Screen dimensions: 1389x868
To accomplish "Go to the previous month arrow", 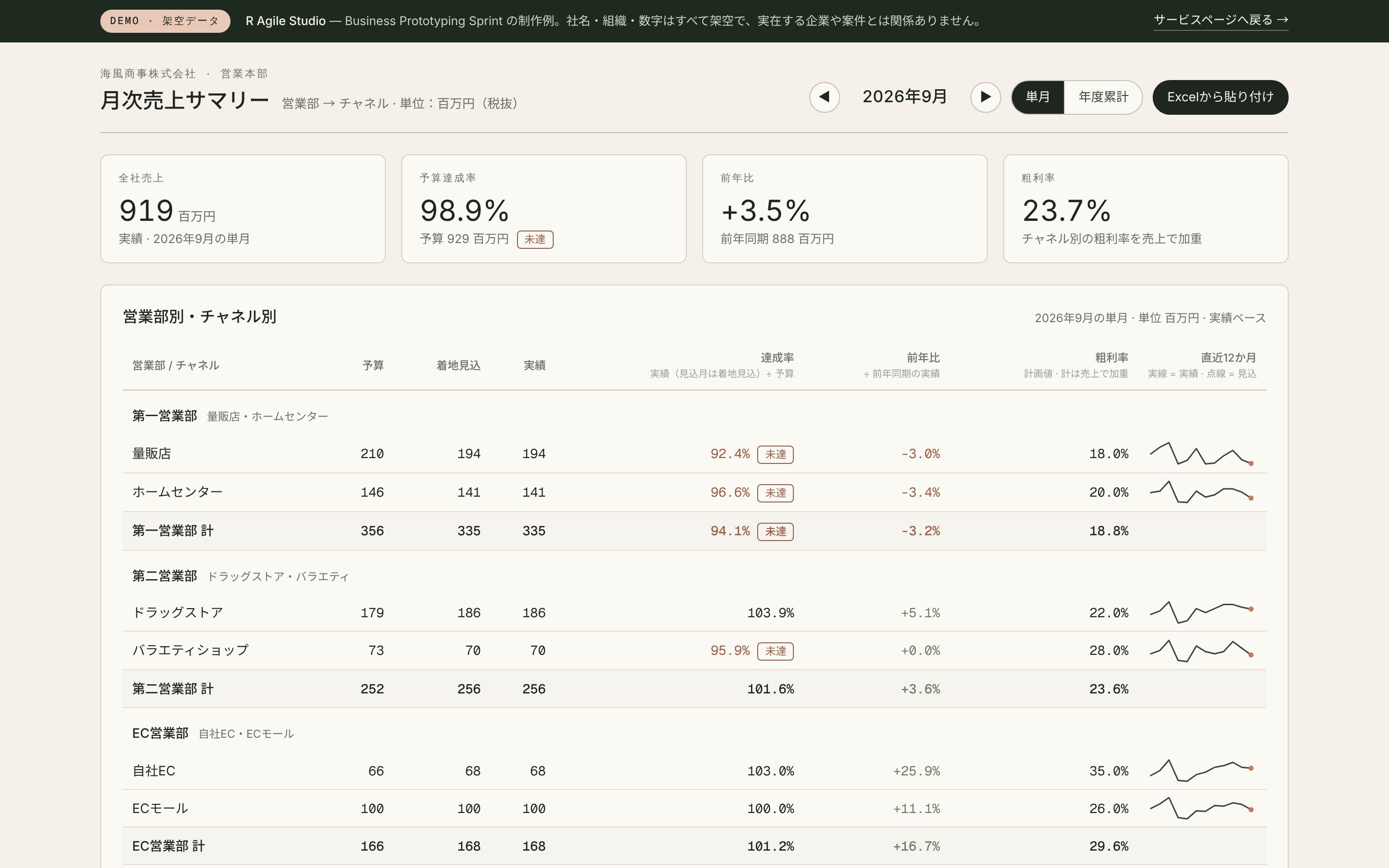I will coord(824,97).
